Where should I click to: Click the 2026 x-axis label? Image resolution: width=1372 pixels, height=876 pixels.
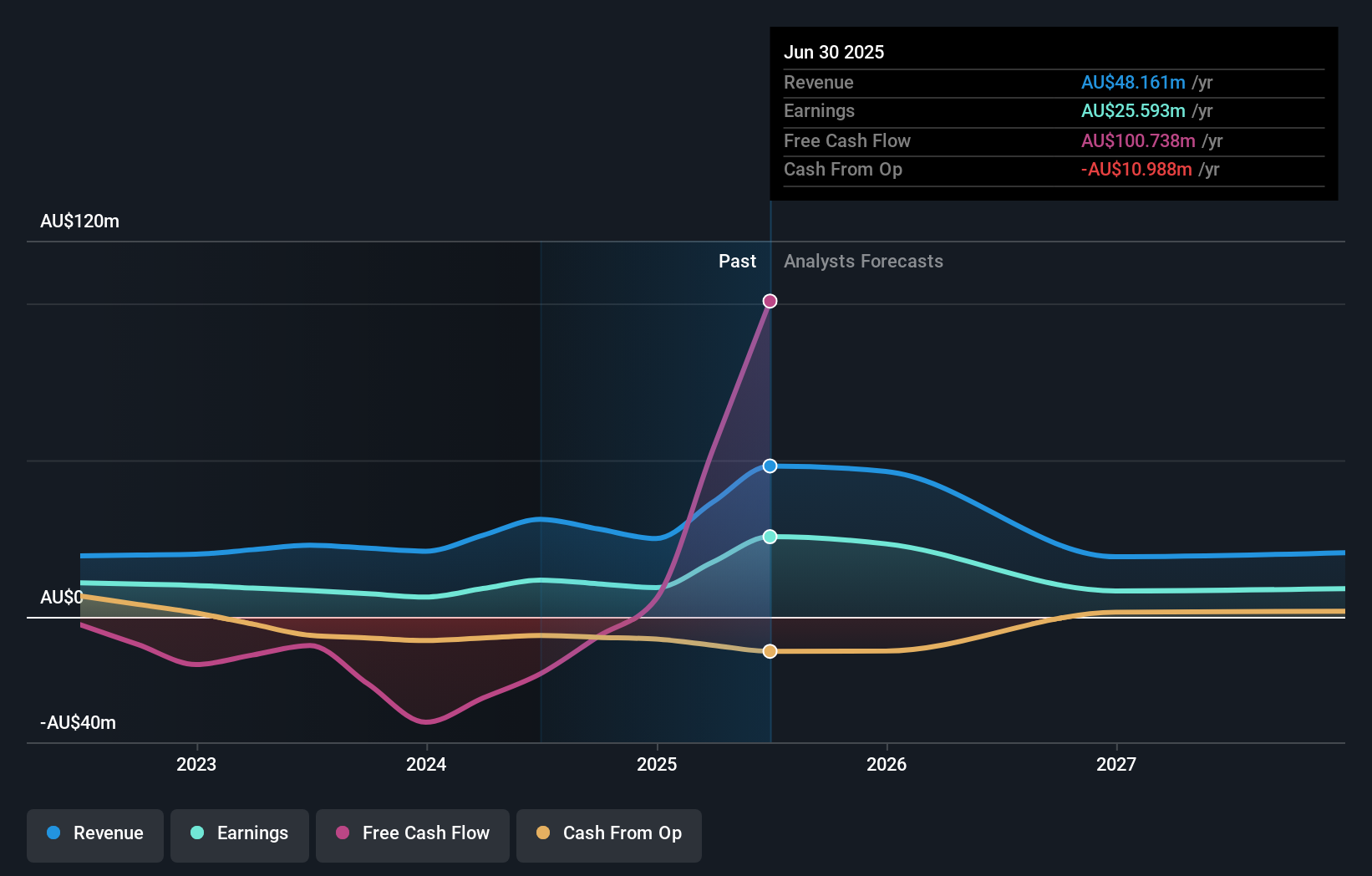(x=887, y=764)
